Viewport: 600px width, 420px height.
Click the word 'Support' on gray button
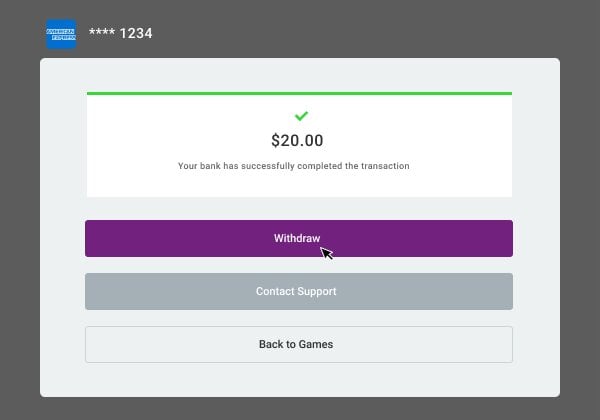click(317, 291)
